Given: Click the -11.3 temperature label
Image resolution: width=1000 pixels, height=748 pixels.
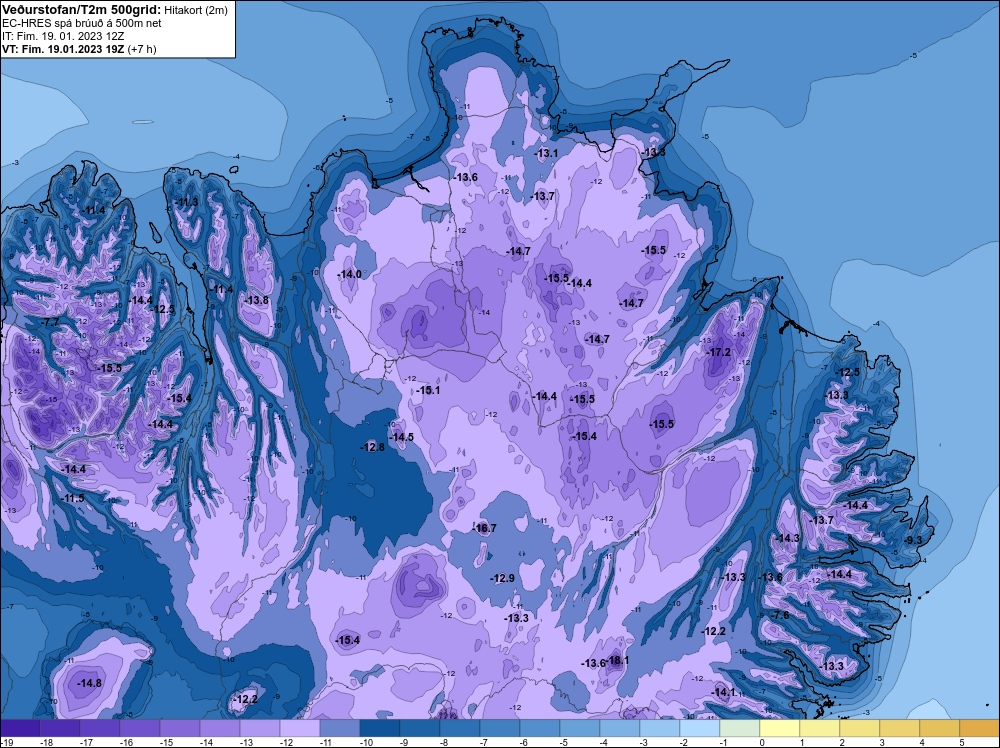Looking at the screenshot, I should pyautogui.click(x=186, y=202).
